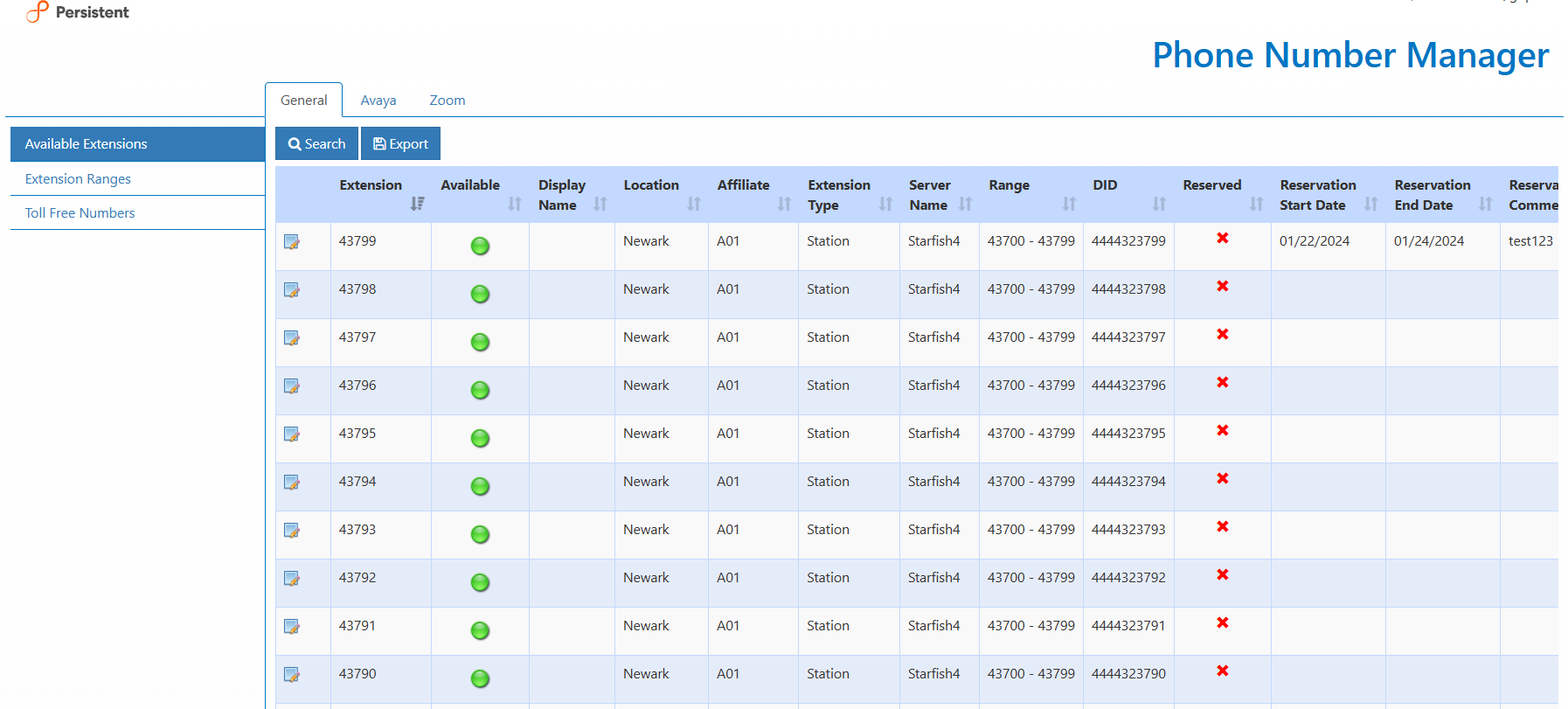Click the red reserved X for 43790

[x=1223, y=671]
